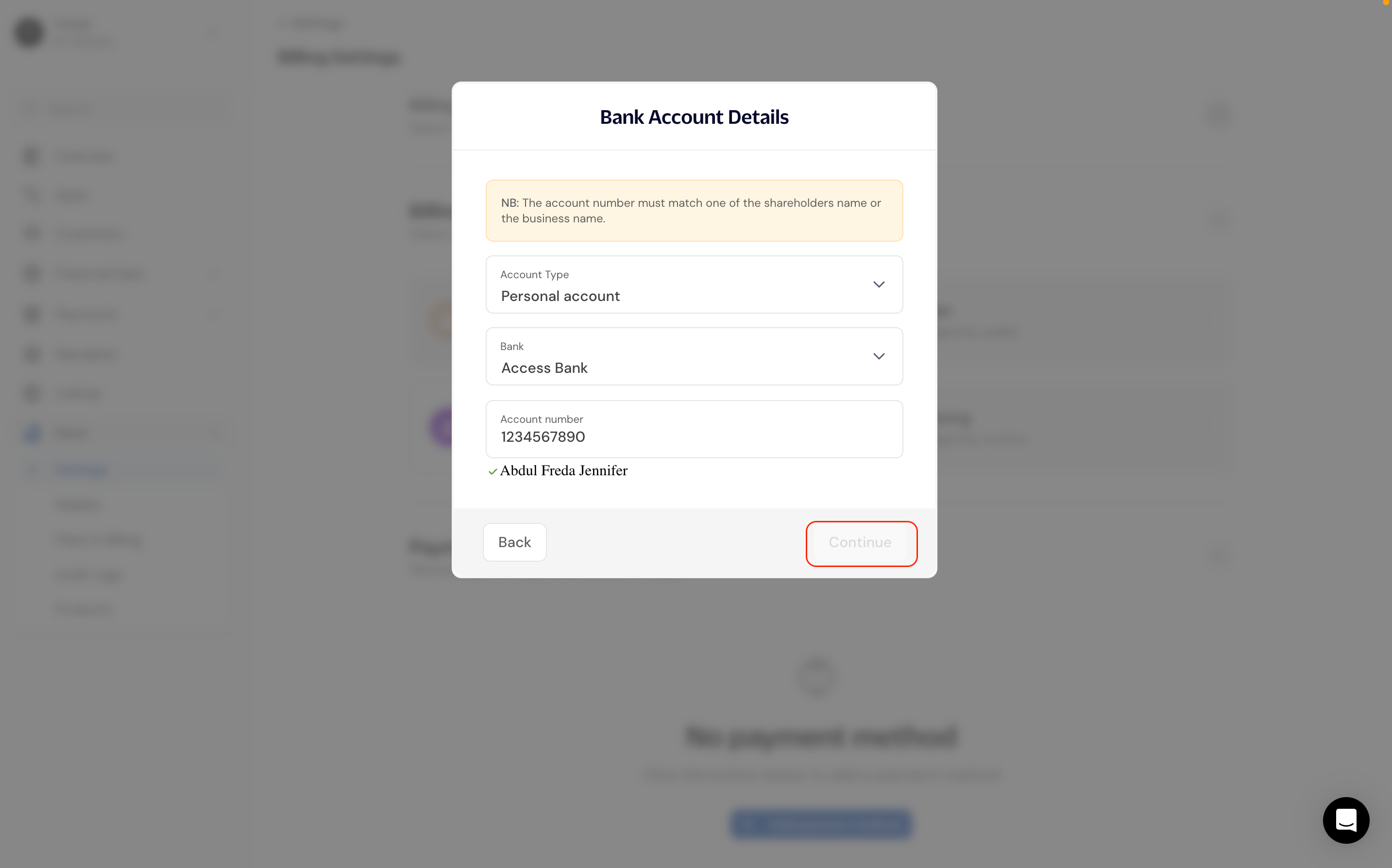Click the blurred Sales sidebar icon
The image size is (1392, 868).
click(32, 196)
